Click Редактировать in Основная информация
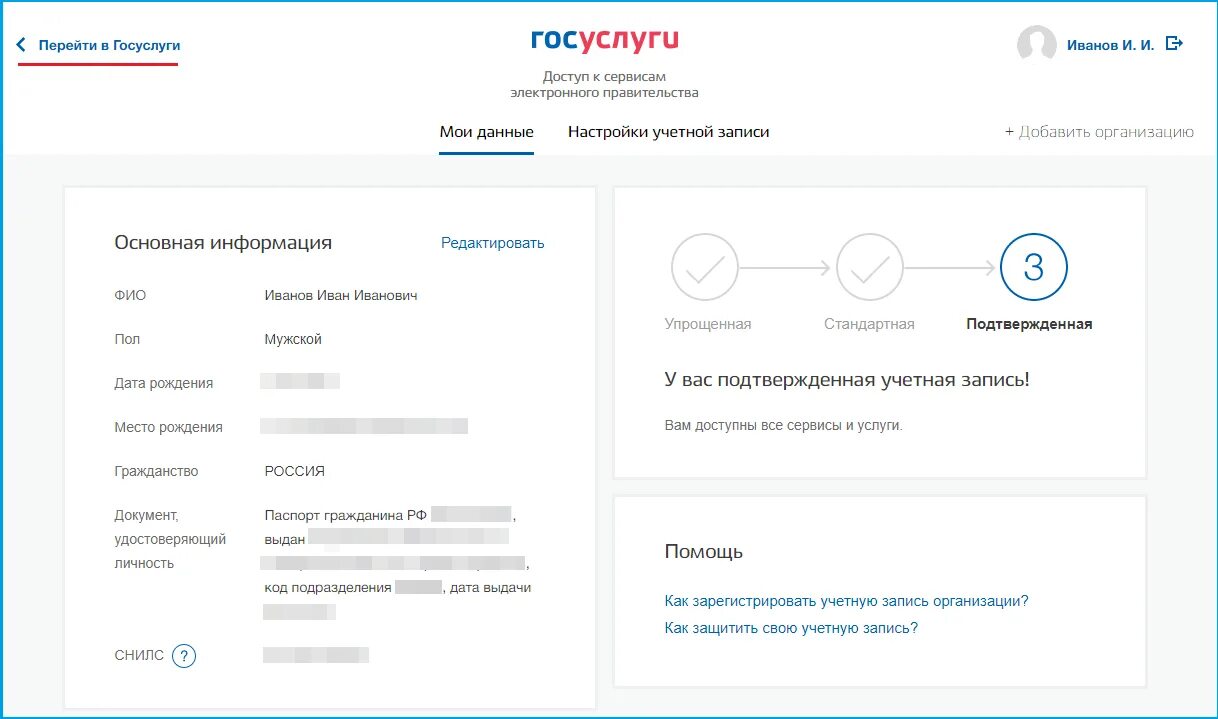1218x719 pixels. point(493,243)
